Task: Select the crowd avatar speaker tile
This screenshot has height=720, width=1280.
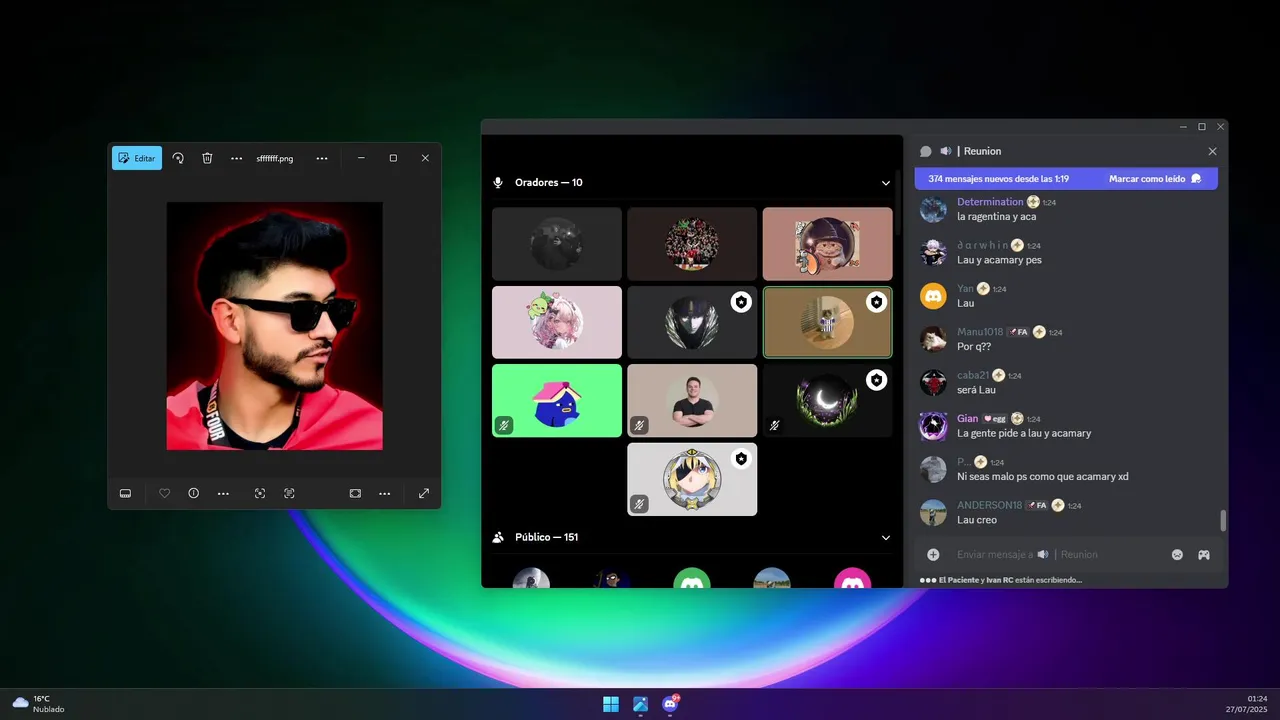Action: point(692,243)
